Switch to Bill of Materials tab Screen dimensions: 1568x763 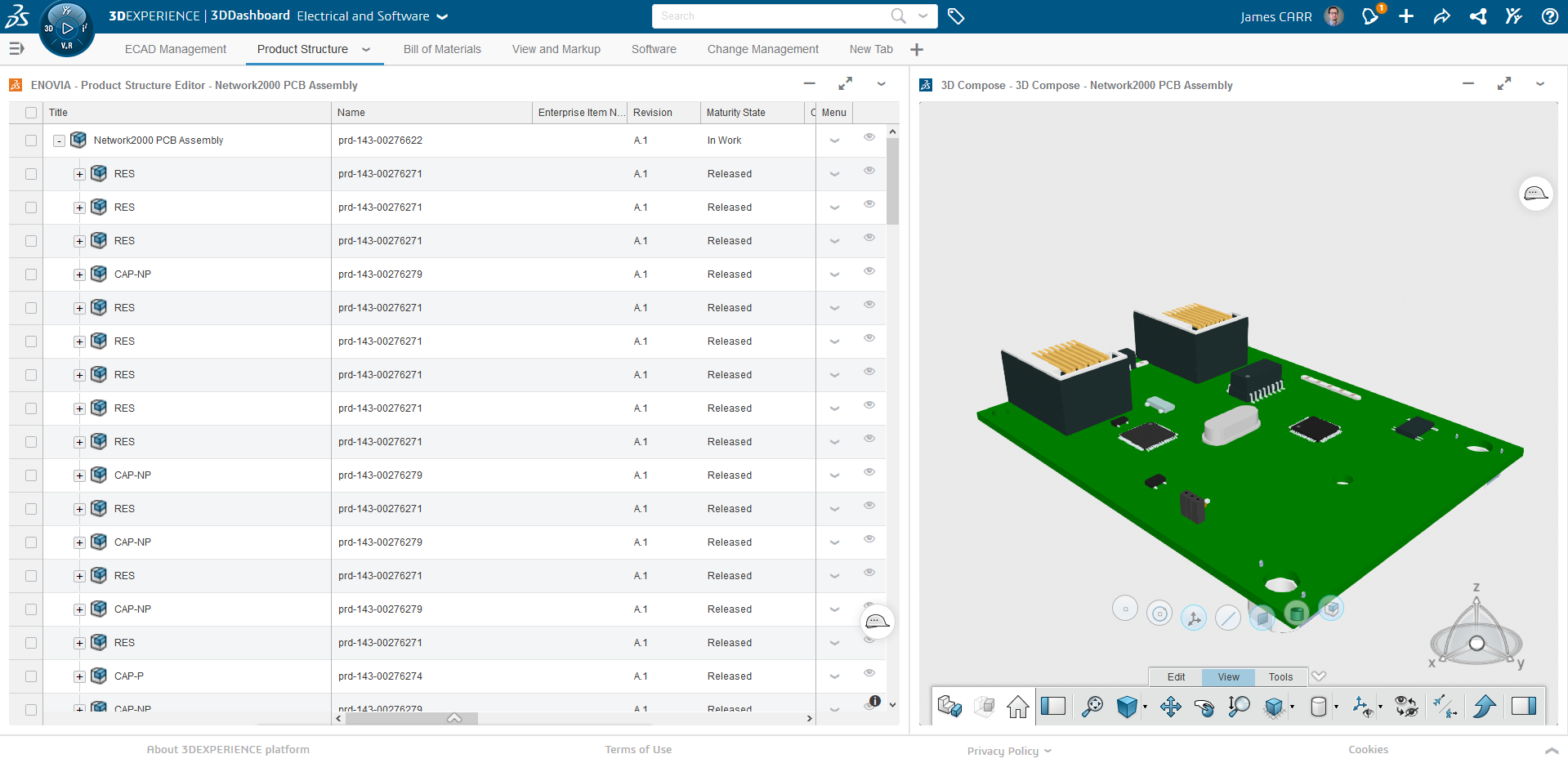tap(442, 50)
